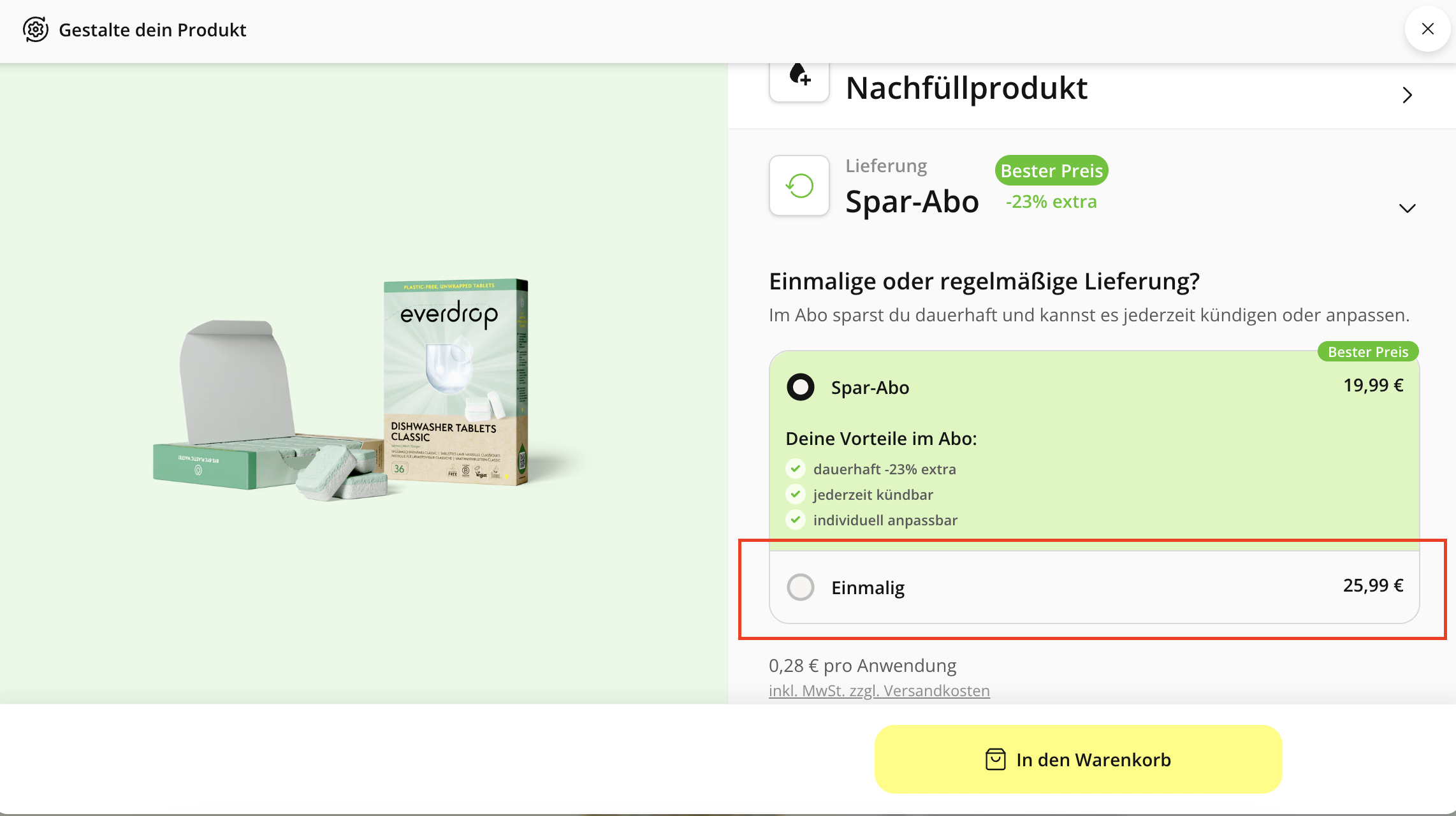This screenshot has height=816, width=1456.
Task: Expand the Nachfüllprodukt section via its chevron
Action: click(1408, 95)
